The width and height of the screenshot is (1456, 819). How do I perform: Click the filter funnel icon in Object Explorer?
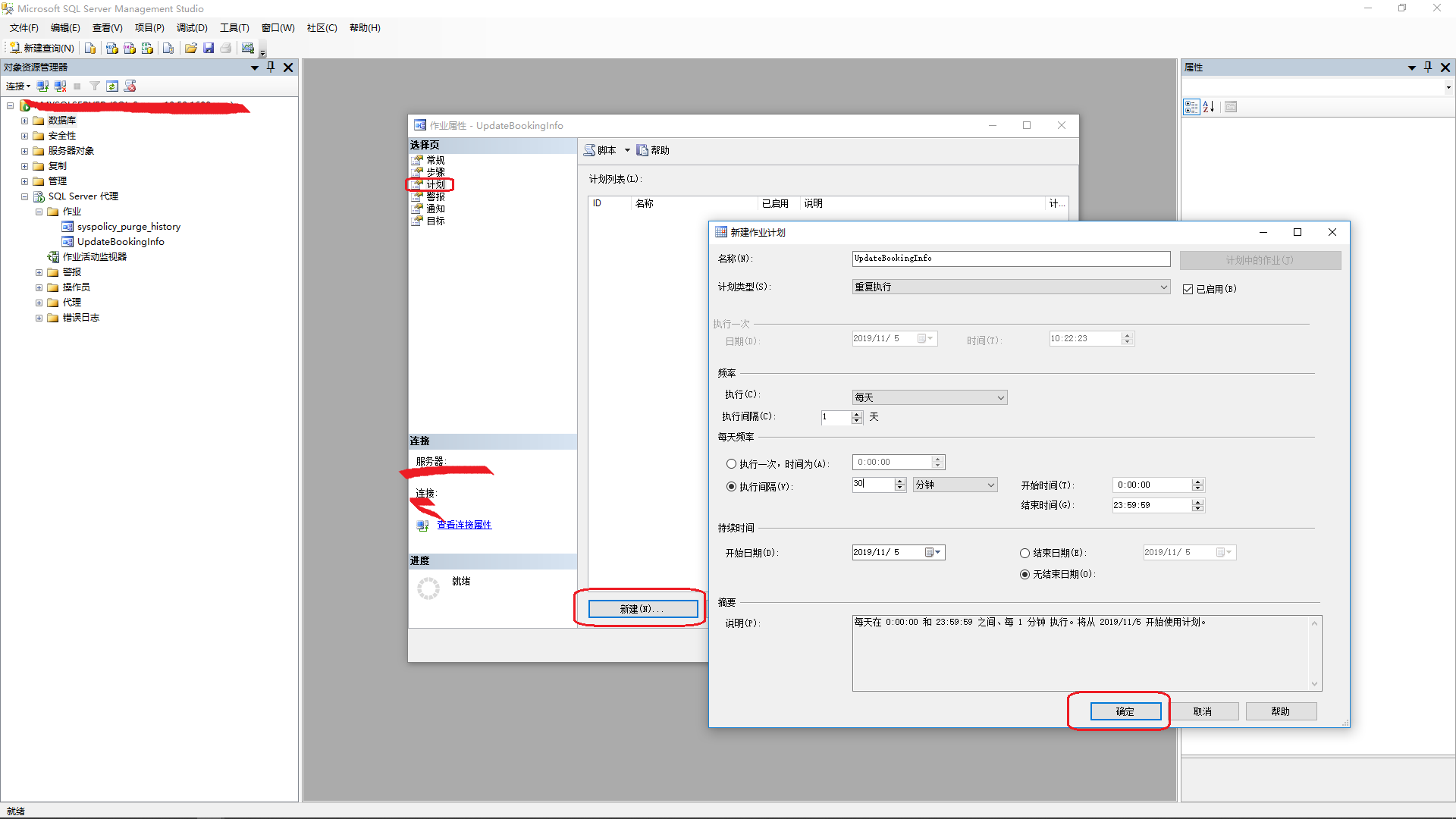coord(95,86)
